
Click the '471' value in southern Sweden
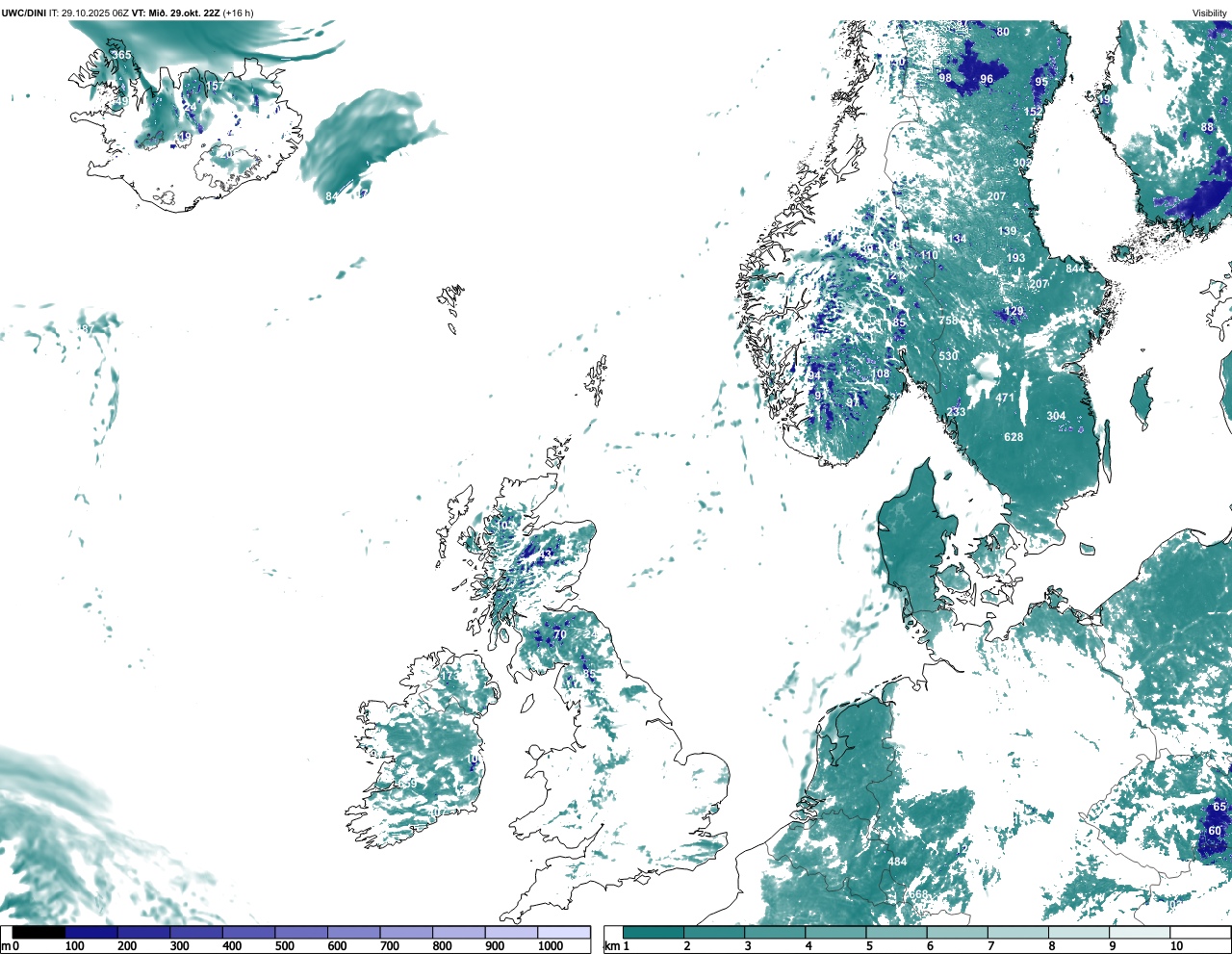point(1005,398)
